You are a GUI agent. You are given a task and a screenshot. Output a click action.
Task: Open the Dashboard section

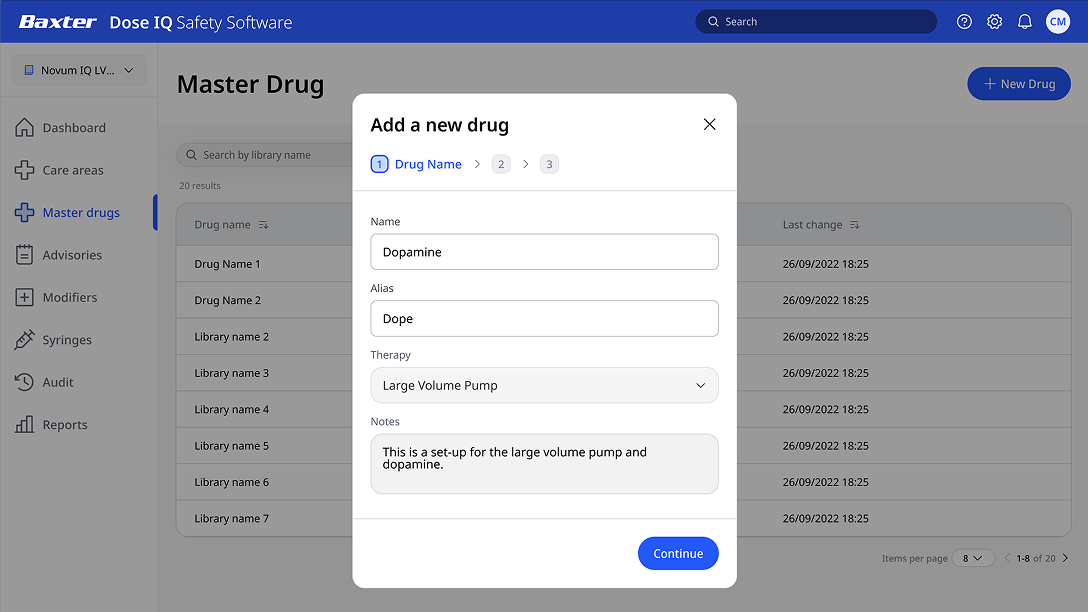(x=72, y=127)
